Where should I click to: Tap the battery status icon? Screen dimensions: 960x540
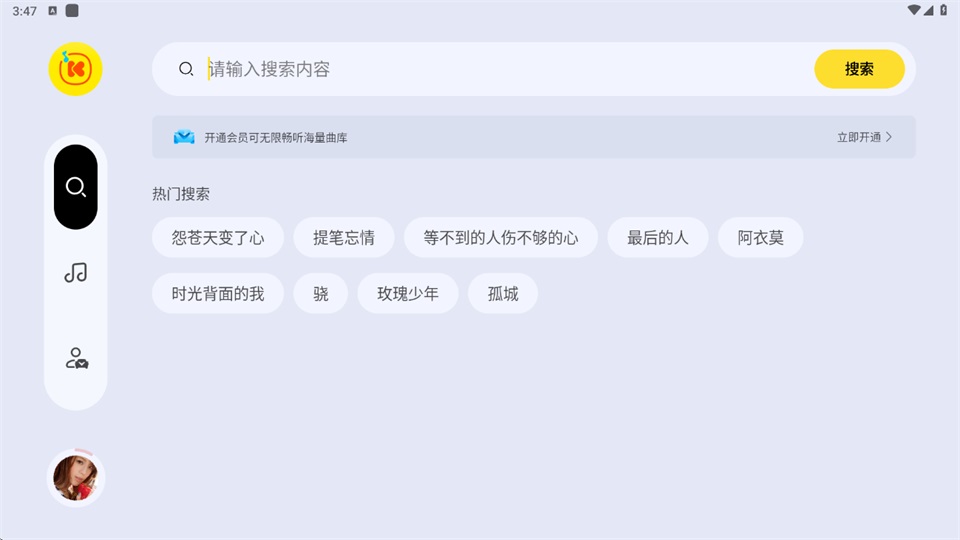coord(942,10)
